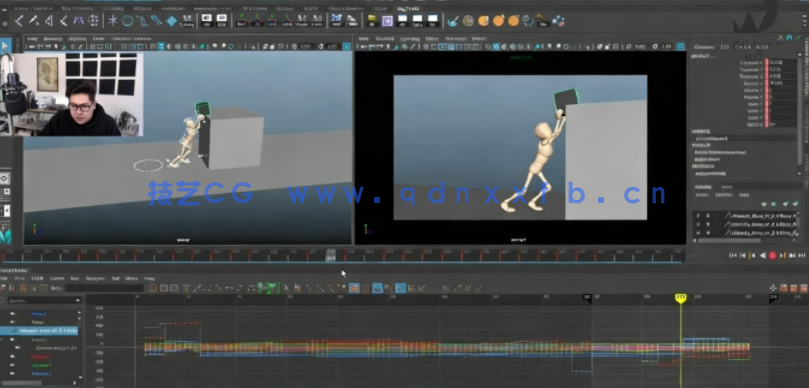Play animation backwards

pyautogui.click(x=763, y=255)
